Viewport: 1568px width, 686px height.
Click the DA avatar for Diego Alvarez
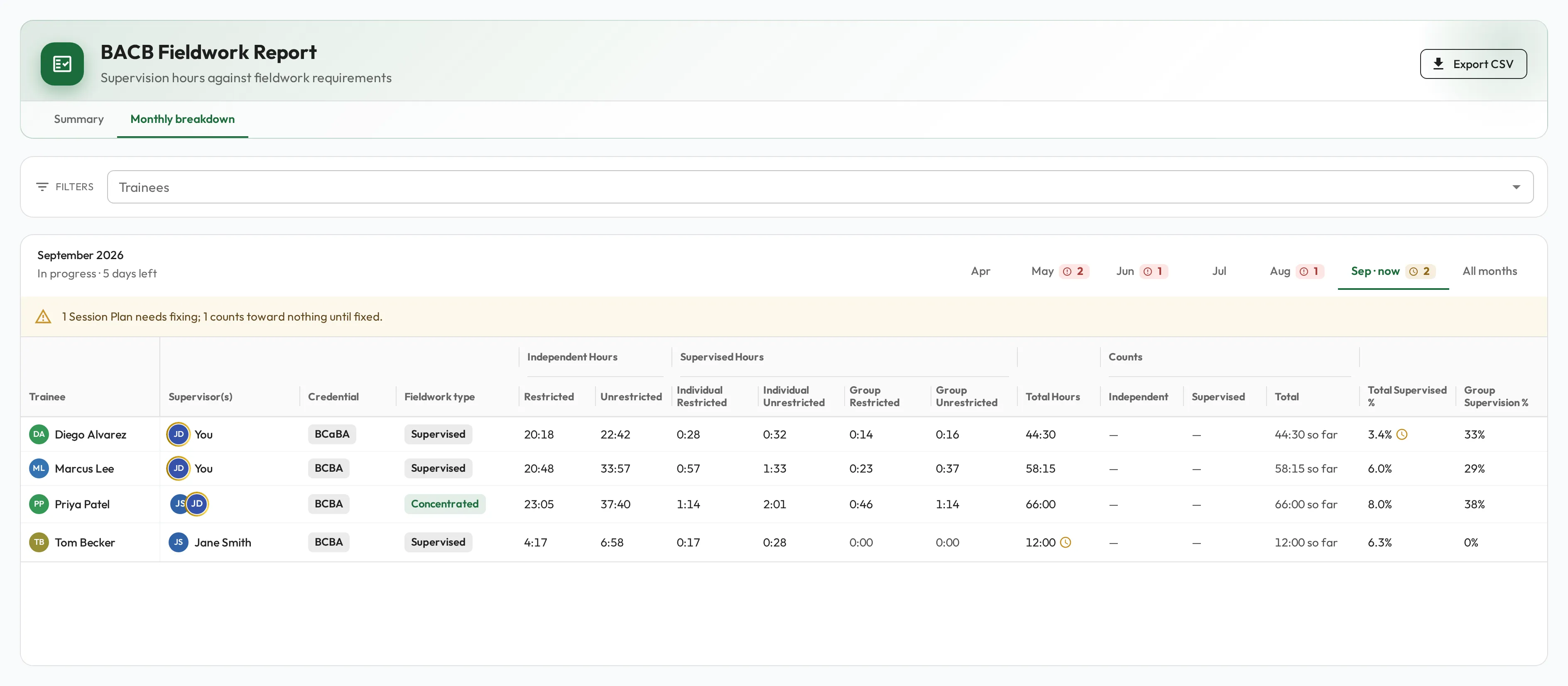39,435
